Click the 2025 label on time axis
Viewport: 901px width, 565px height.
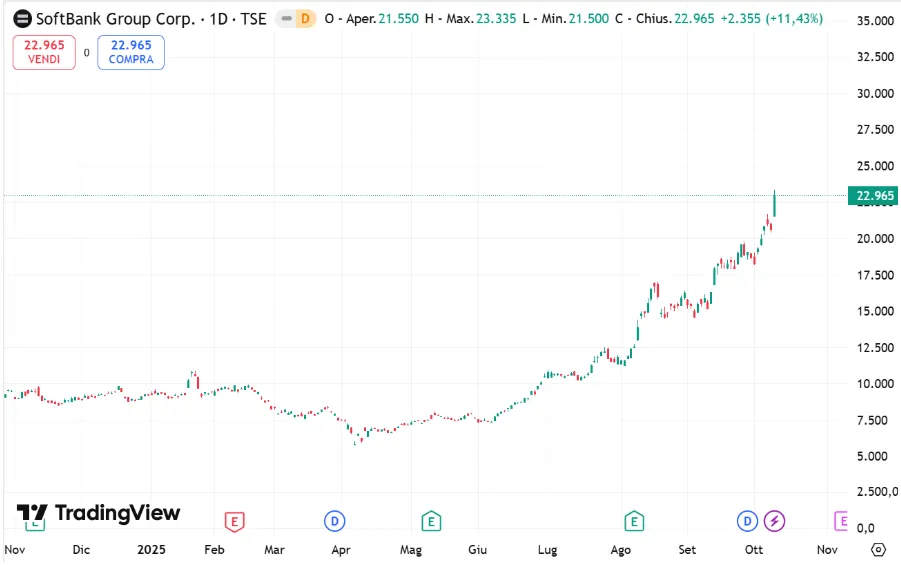pyautogui.click(x=151, y=549)
